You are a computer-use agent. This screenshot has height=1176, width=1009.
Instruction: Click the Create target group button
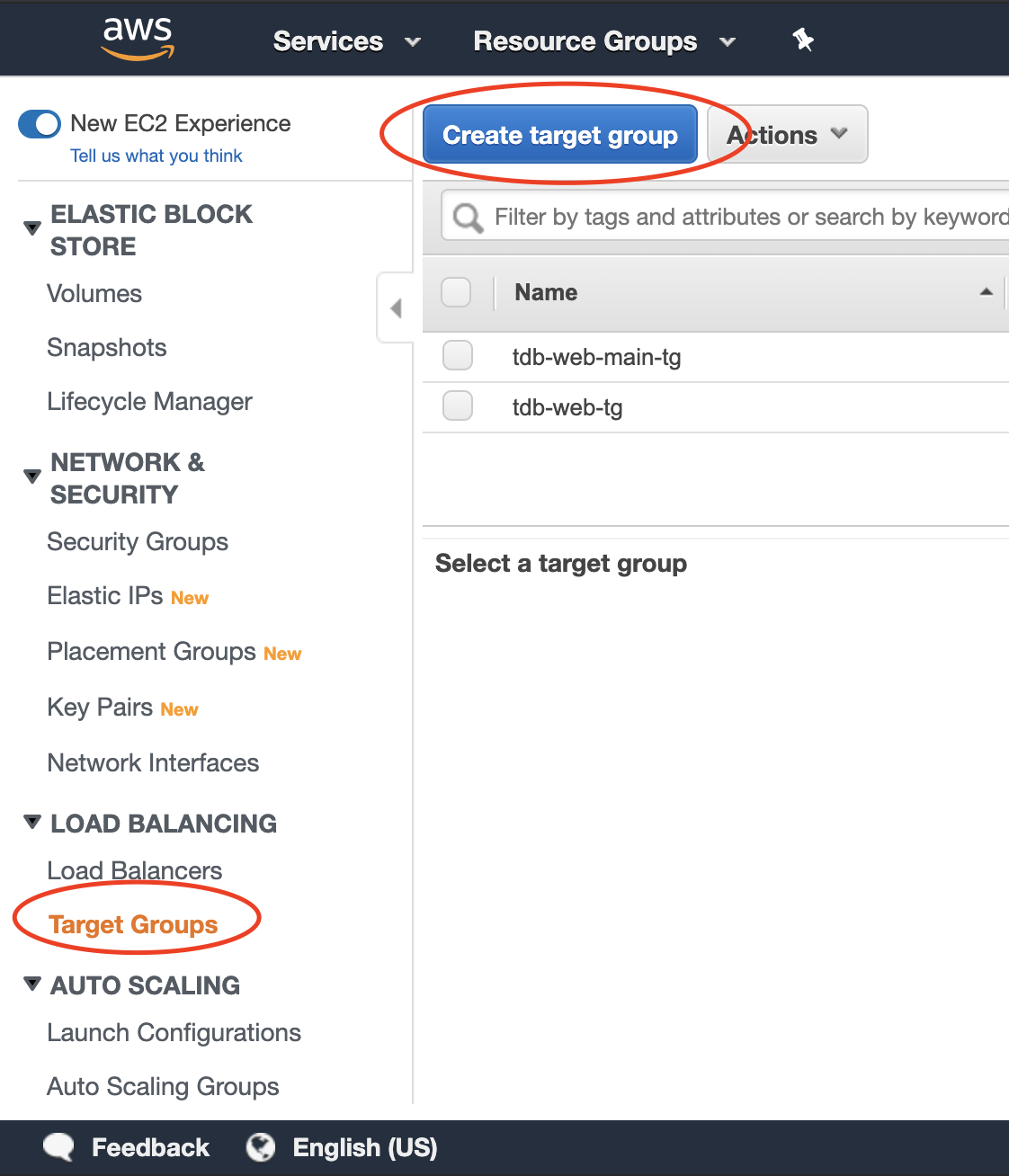click(x=559, y=135)
